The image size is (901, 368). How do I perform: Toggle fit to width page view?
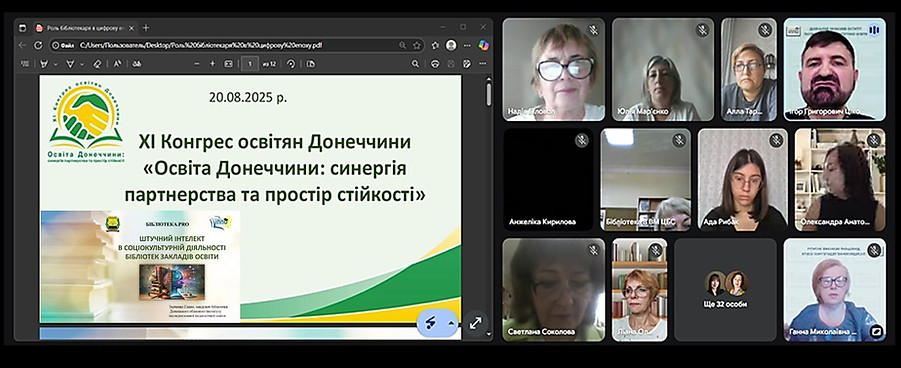pyautogui.click(x=228, y=64)
